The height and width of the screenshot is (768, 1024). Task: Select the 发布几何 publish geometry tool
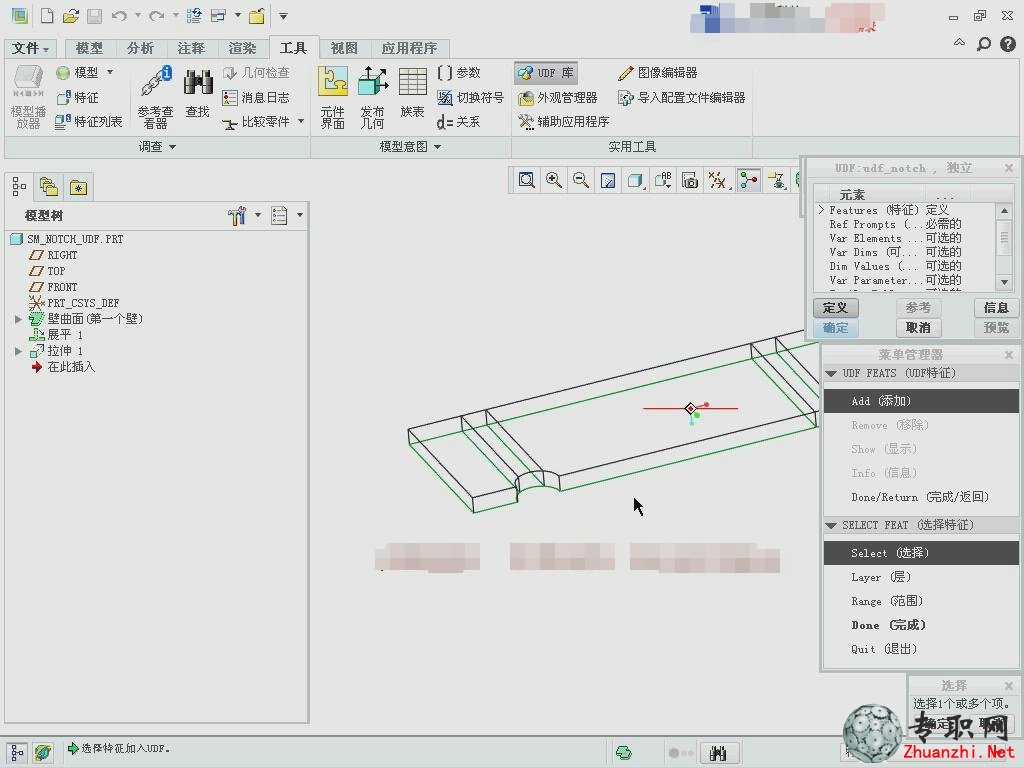tap(372, 98)
